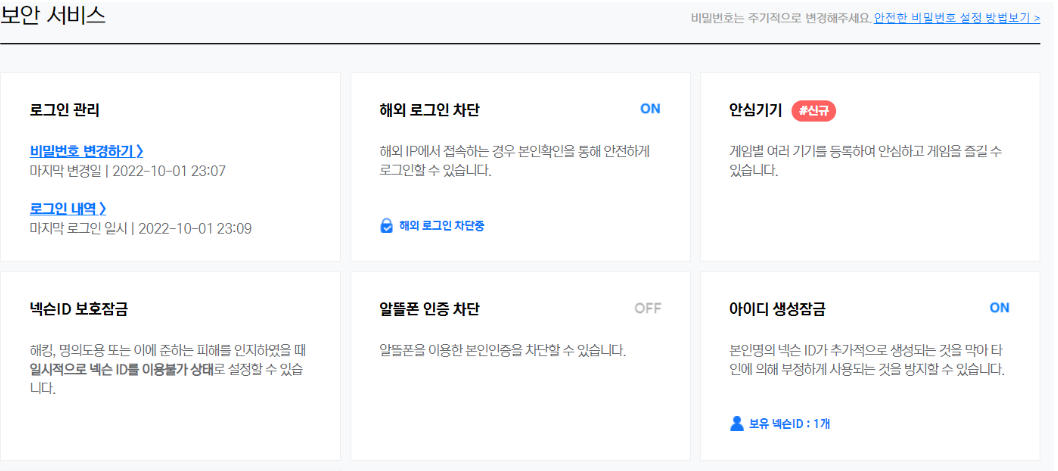Click the 마지막 로그인 일시 2022-10-01 23:09 text

[x=140, y=229]
